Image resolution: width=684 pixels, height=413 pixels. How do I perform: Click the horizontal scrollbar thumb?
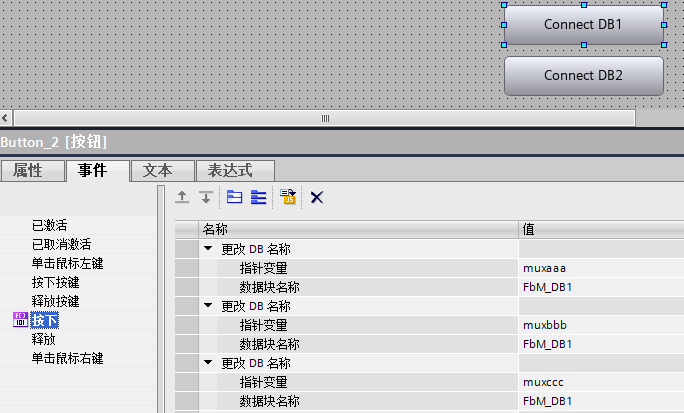point(324,118)
